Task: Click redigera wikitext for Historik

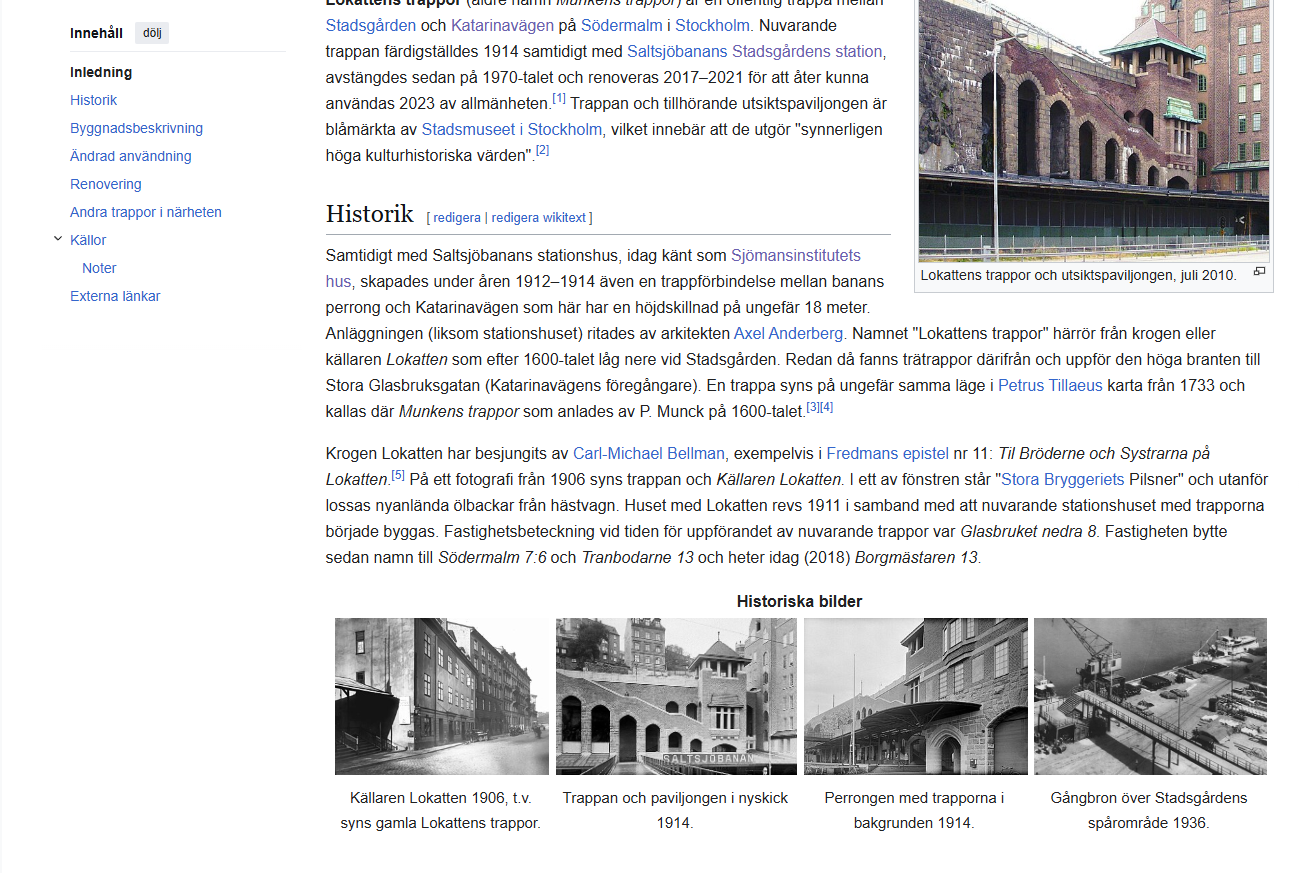Action: point(539,217)
